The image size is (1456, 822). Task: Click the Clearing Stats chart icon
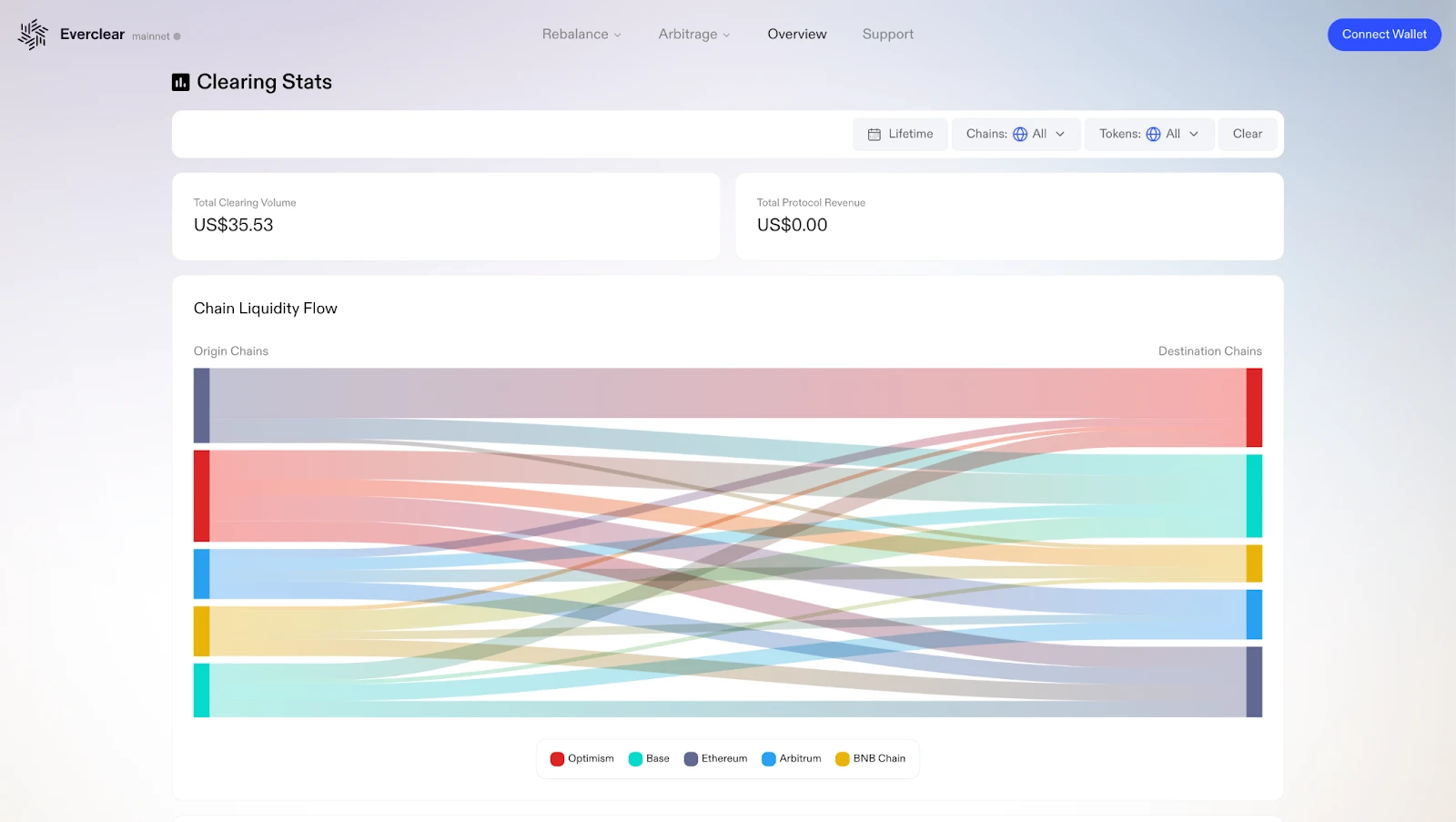tap(180, 83)
